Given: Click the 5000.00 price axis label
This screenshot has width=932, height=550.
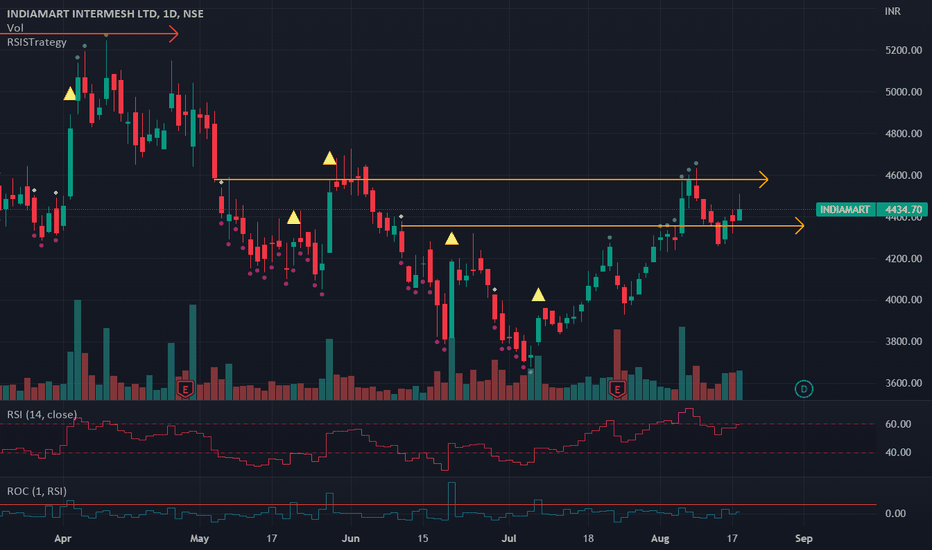Looking at the screenshot, I should pyautogui.click(x=903, y=92).
